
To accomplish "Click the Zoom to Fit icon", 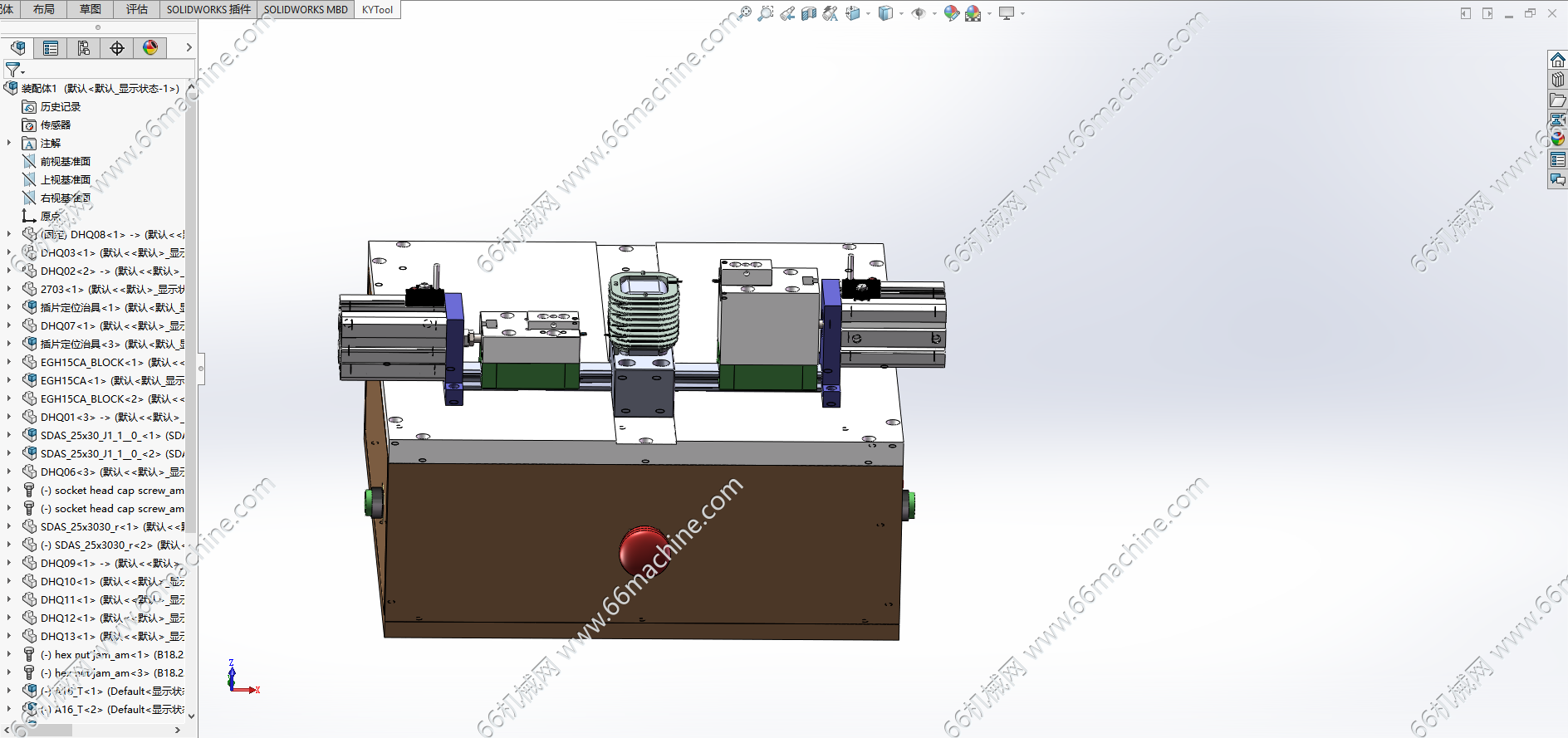I will click(x=744, y=13).
